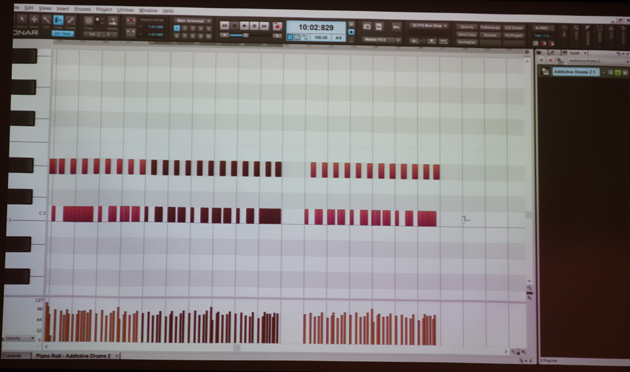Viewport: 630px width, 372px height.
Task: Click the Full Screen button
Action: pos(514,28)
